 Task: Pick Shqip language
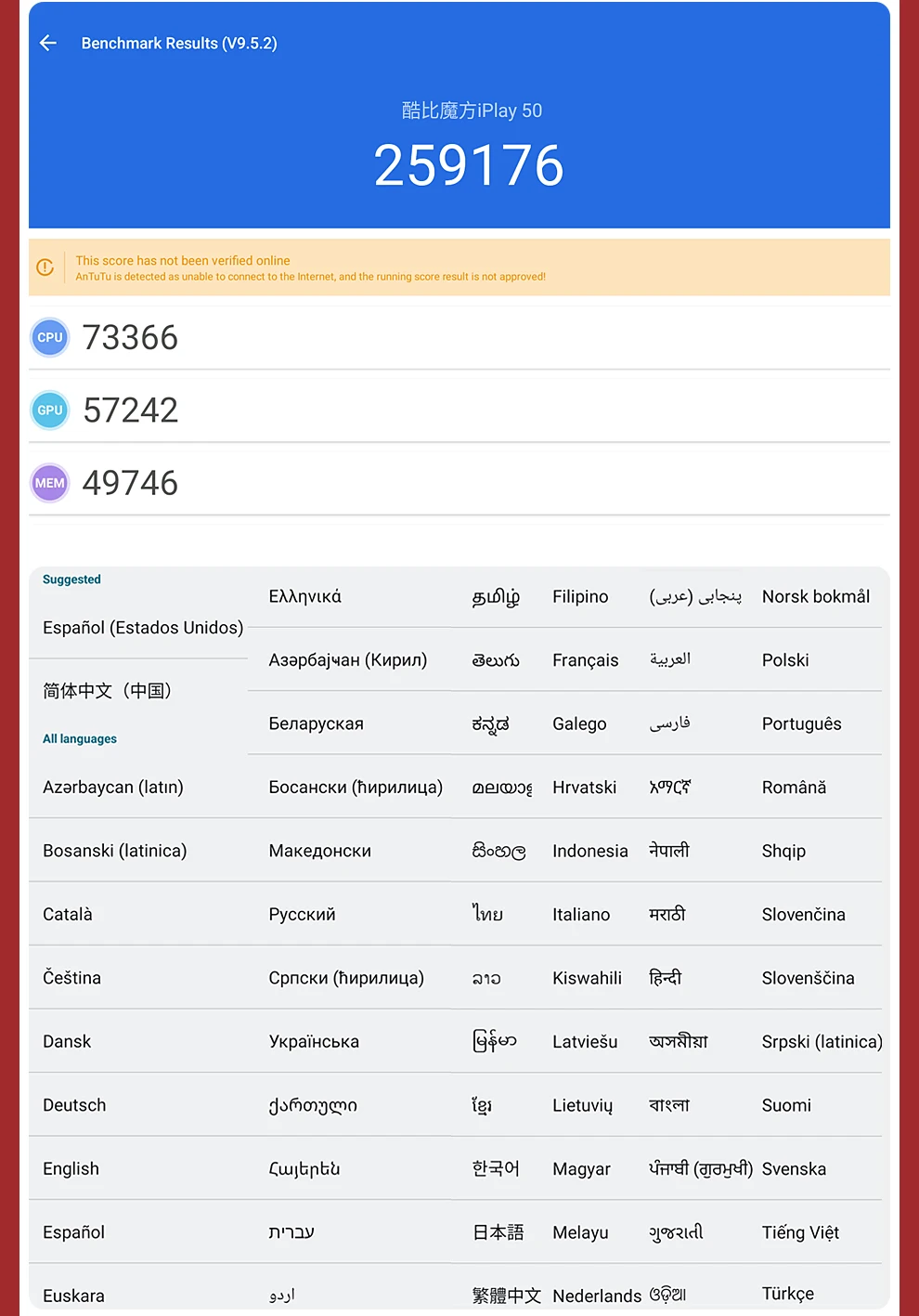coord(783,852)
